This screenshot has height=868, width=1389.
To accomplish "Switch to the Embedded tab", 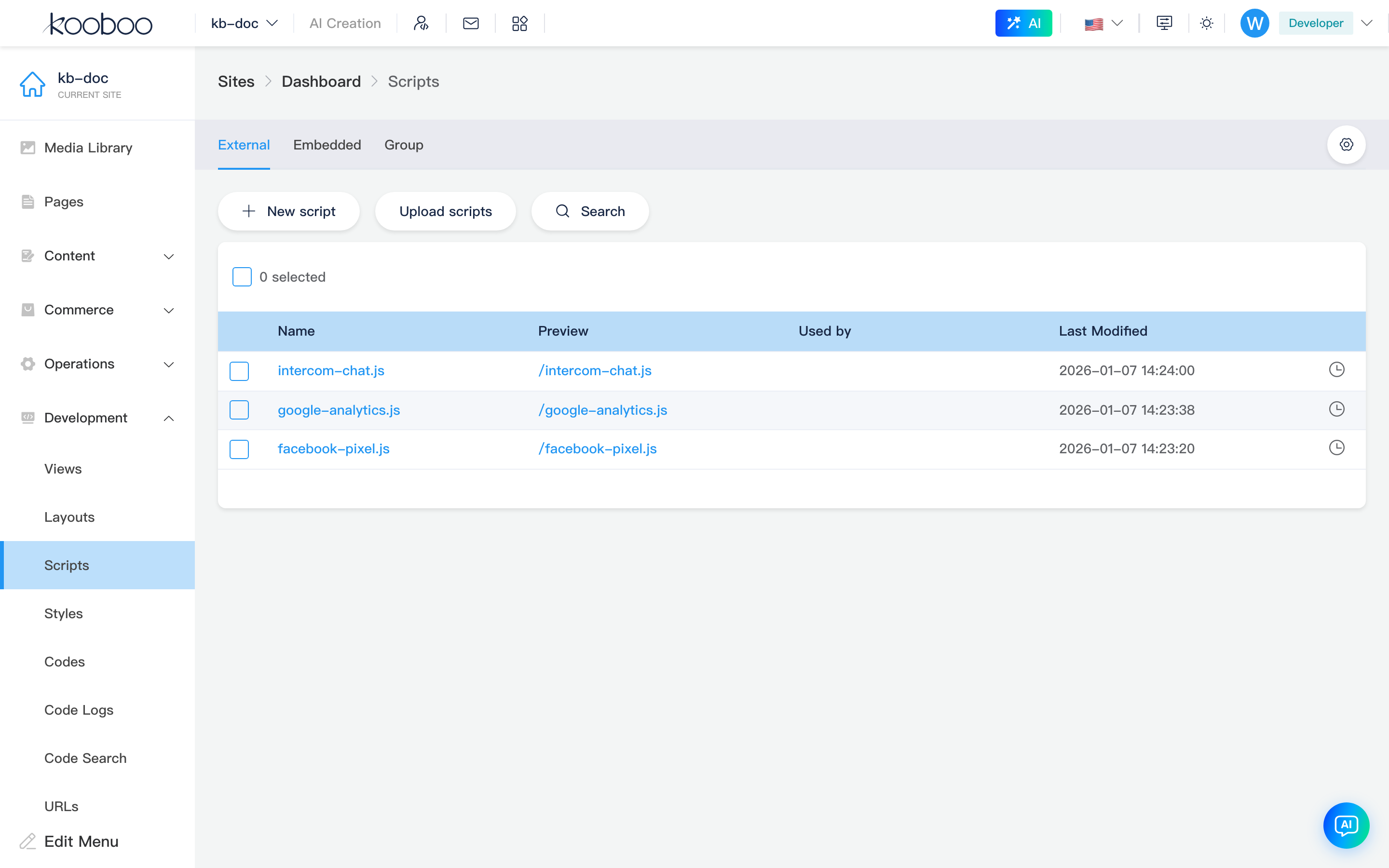I will click(327, 145).
